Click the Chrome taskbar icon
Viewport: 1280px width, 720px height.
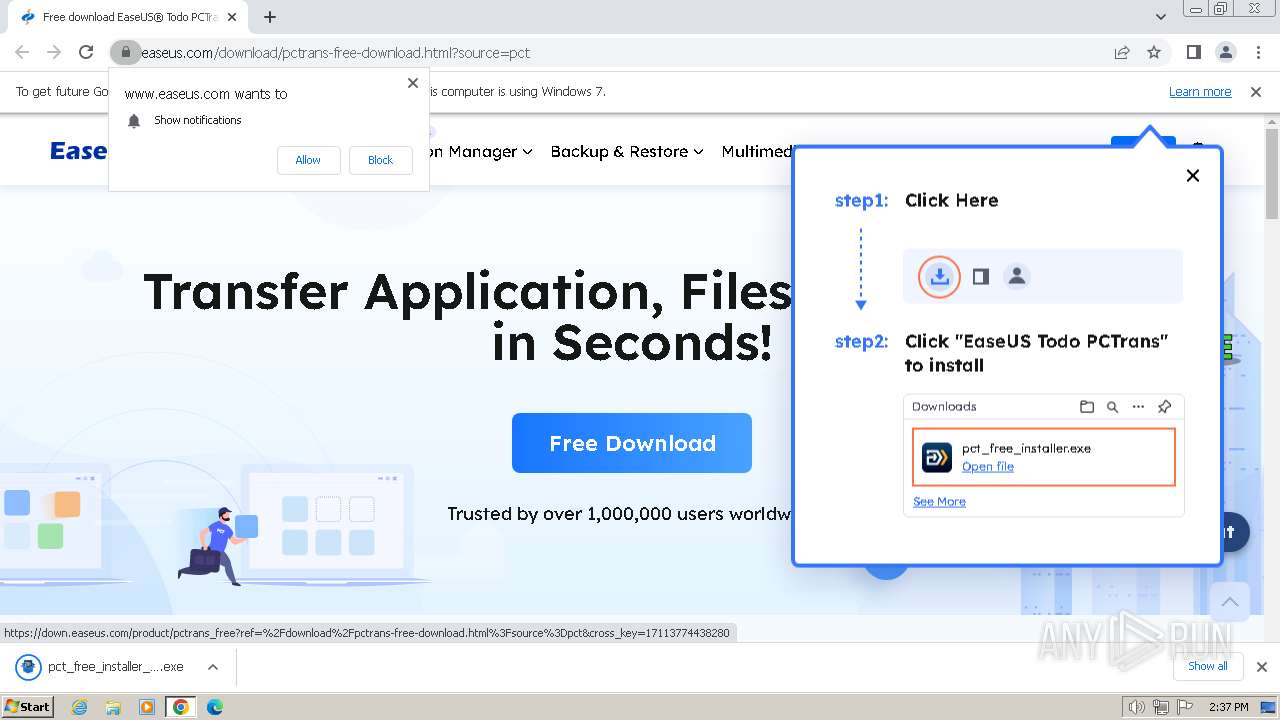[x=180, y=707]
